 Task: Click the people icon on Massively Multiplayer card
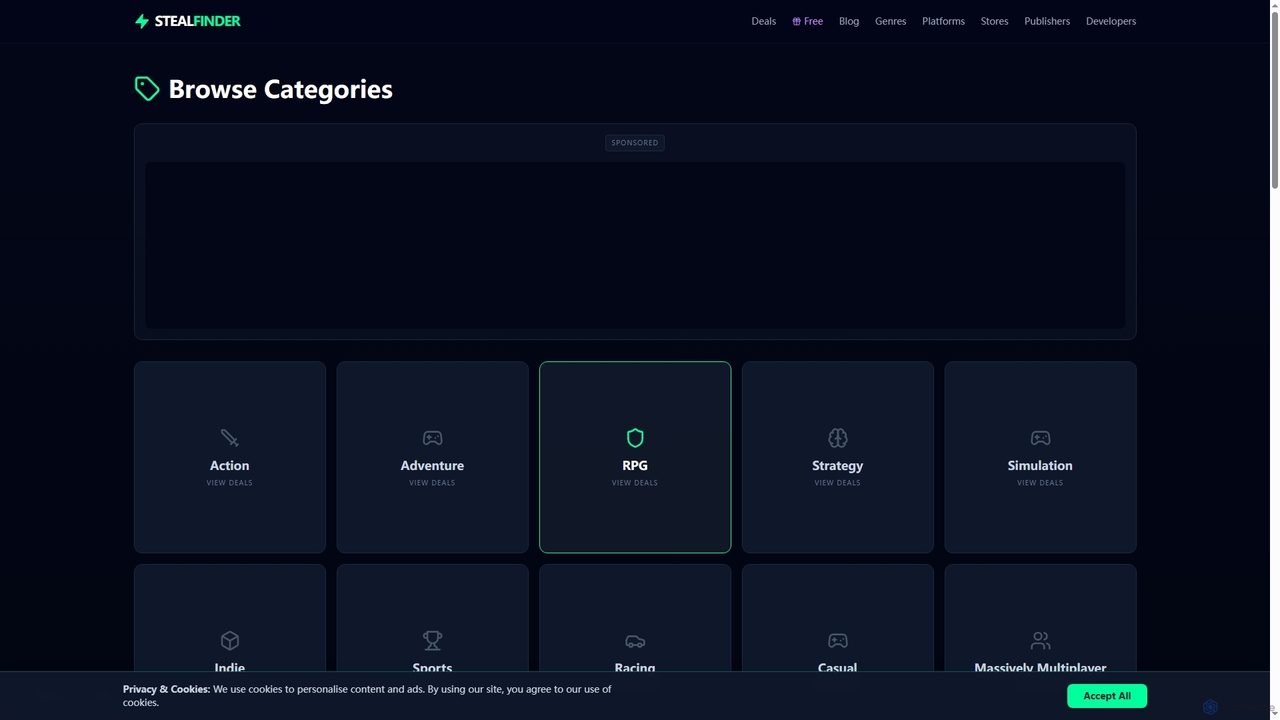(x=1040, y=640)
